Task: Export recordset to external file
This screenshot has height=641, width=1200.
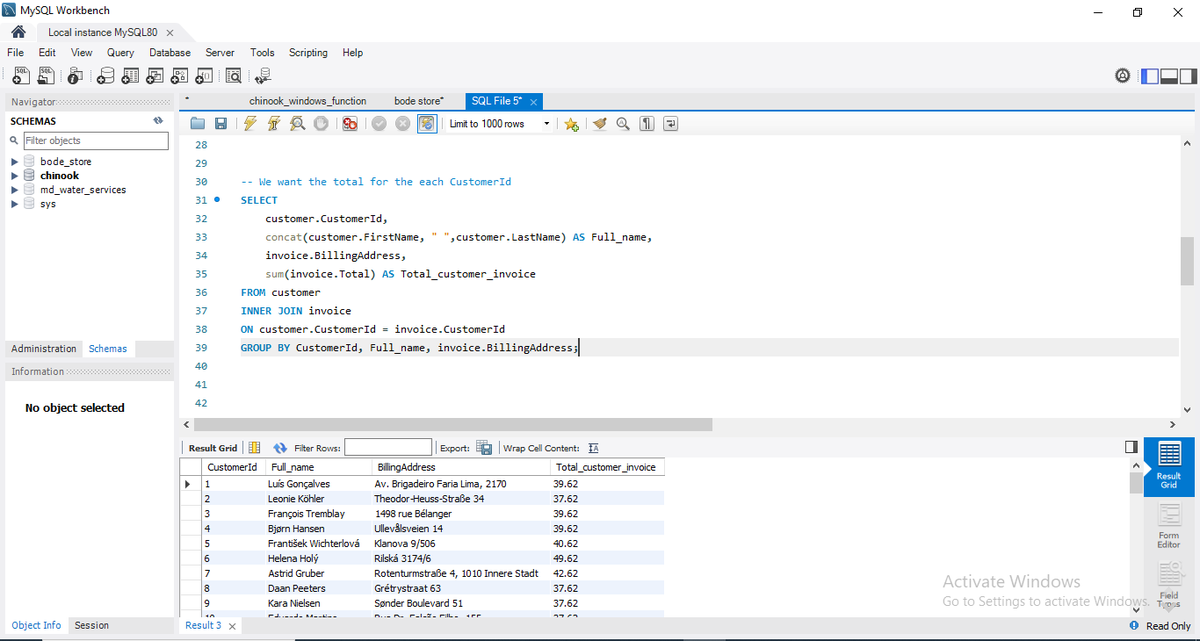Action: (484, 447)
